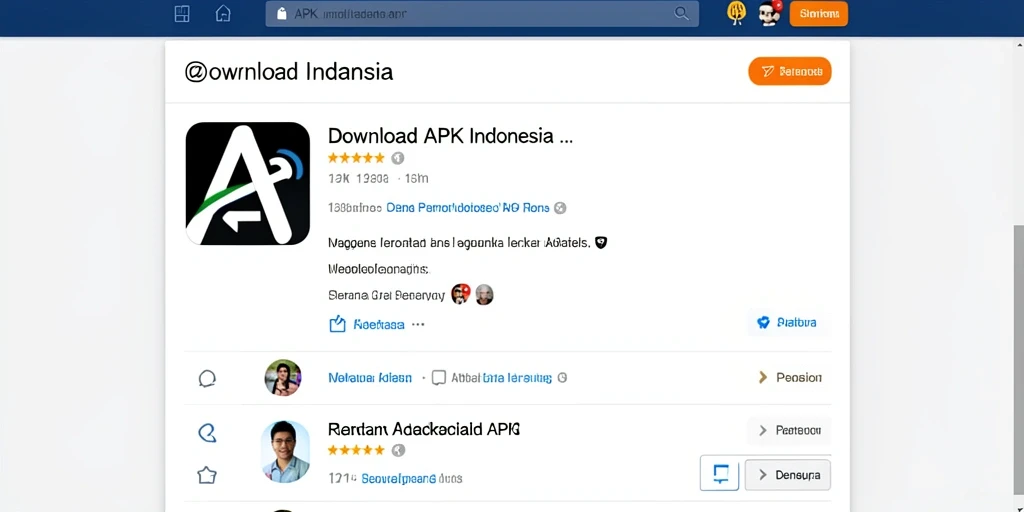Screen dimensions: 1024x512
Task: Click the share icon beside Noefiasa
Action: pos(337,323)
